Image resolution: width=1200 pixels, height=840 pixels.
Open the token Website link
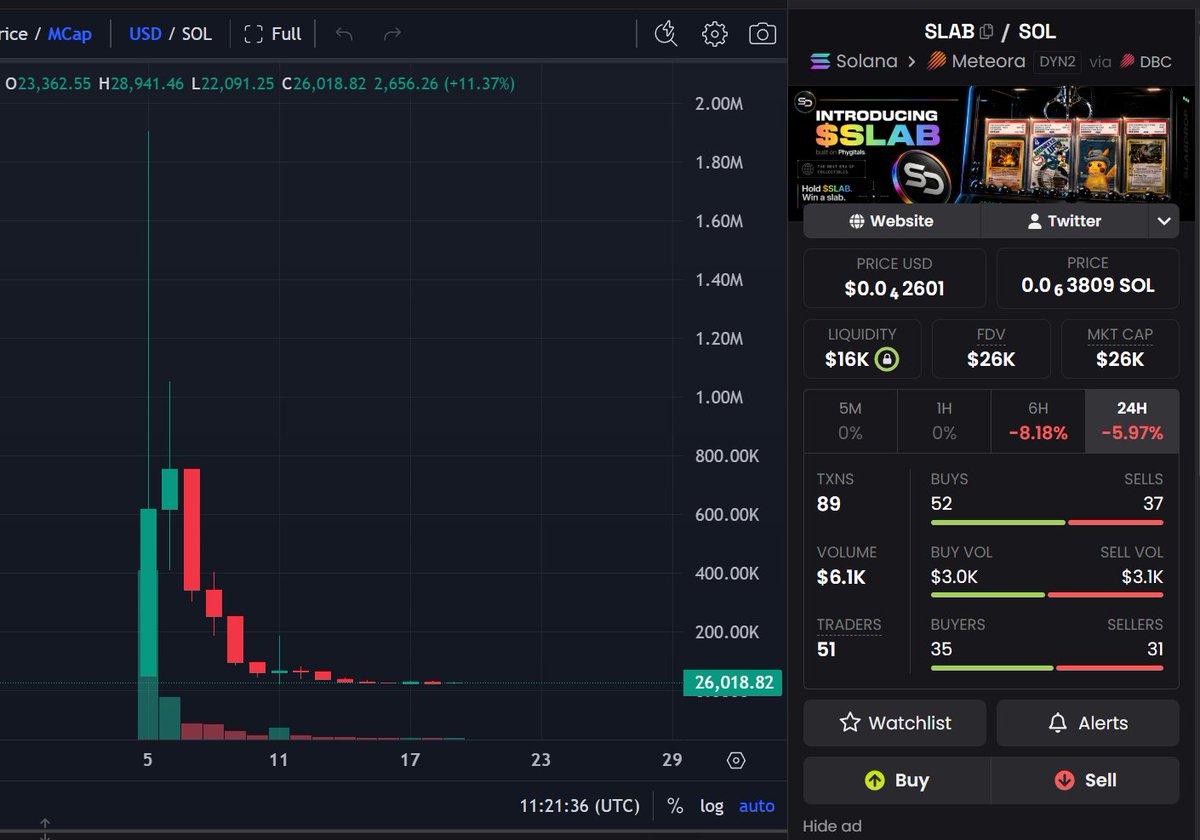coord(892,221)
